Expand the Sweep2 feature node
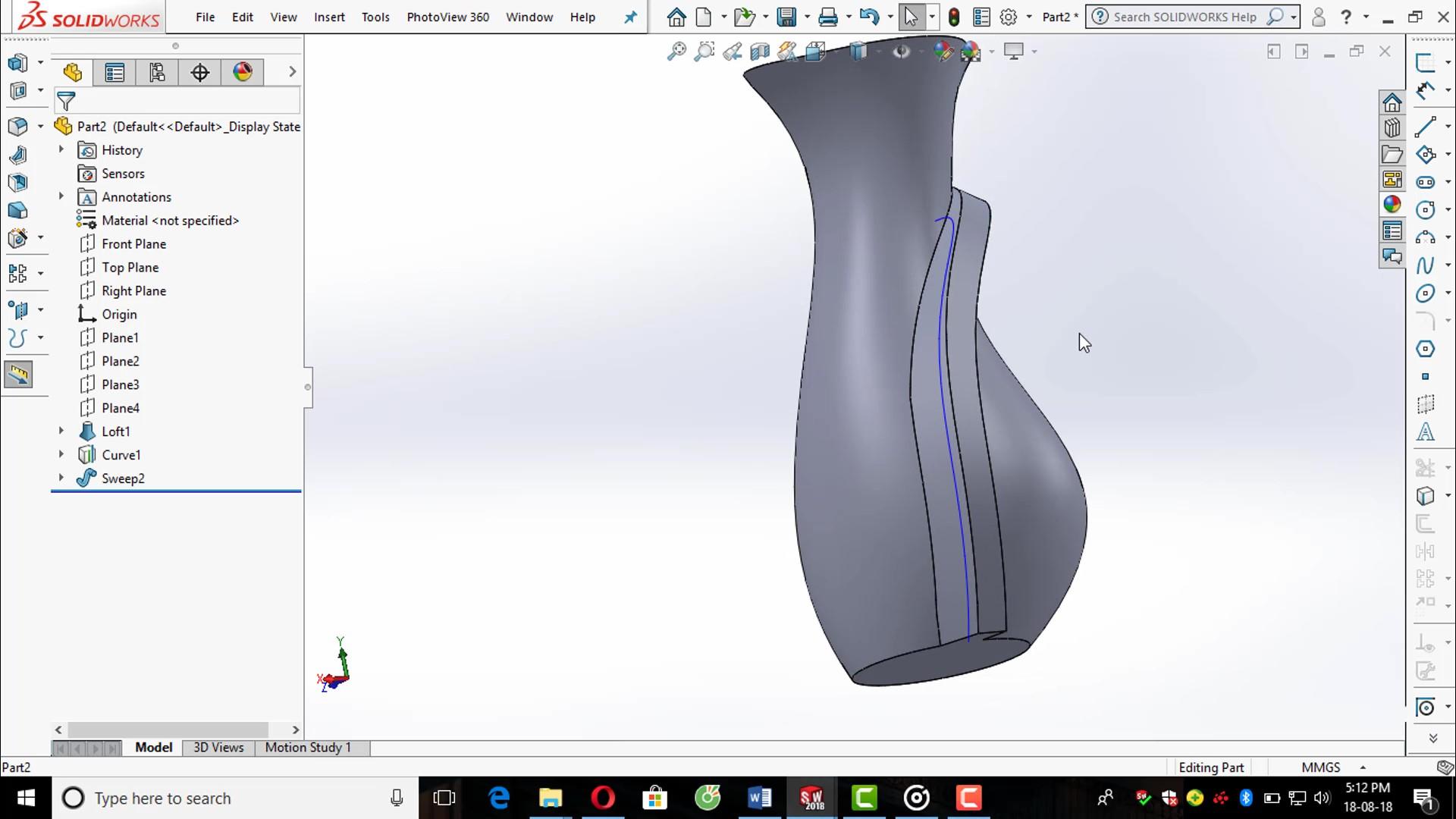 click(61, 478)
